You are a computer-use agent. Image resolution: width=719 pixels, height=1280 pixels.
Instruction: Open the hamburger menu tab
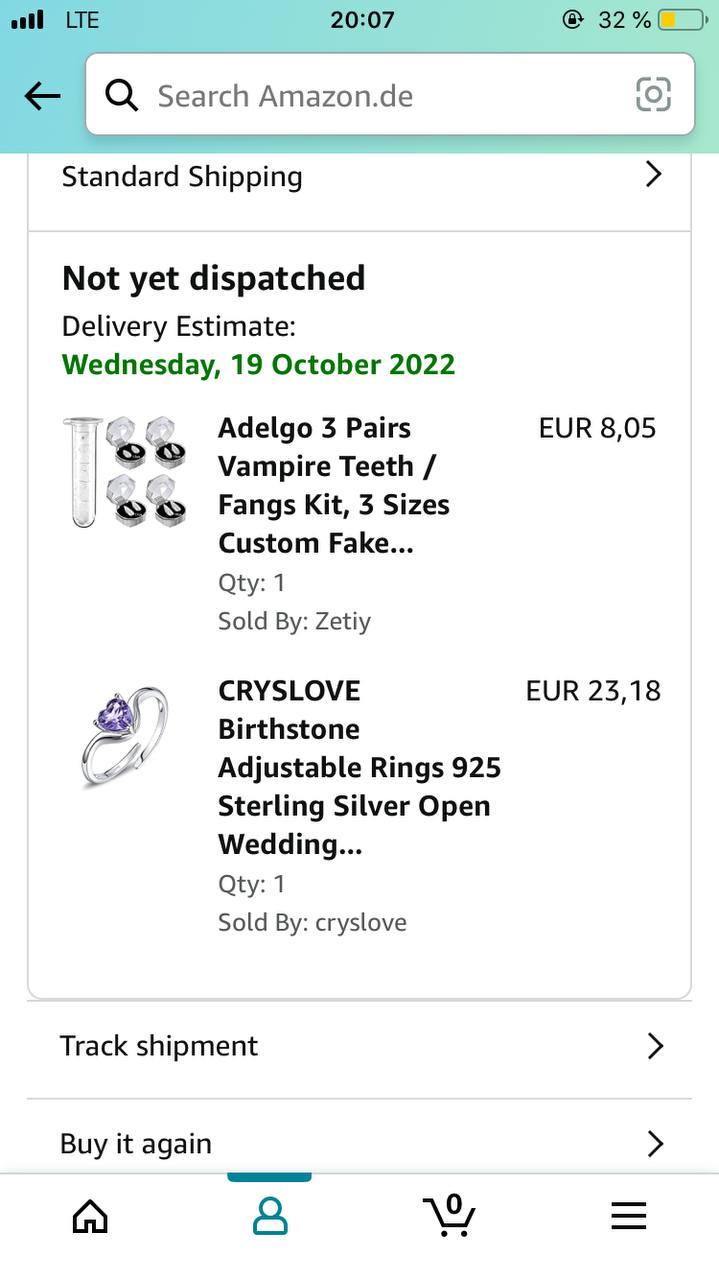coord(628,1216)
